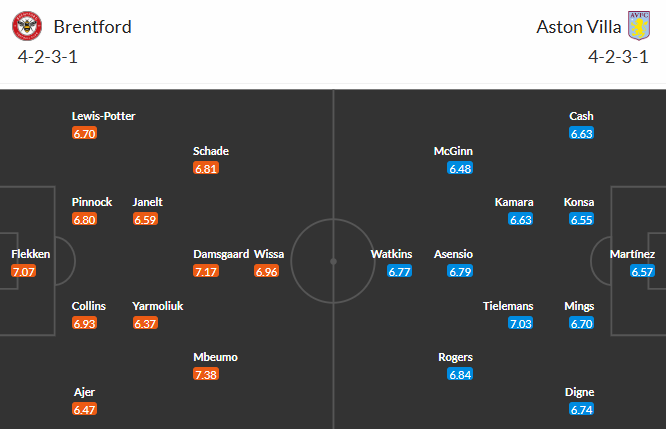Click the Aston Villa club crest icon
Screen dimensions: 666x429
click(x=638, y=25)
